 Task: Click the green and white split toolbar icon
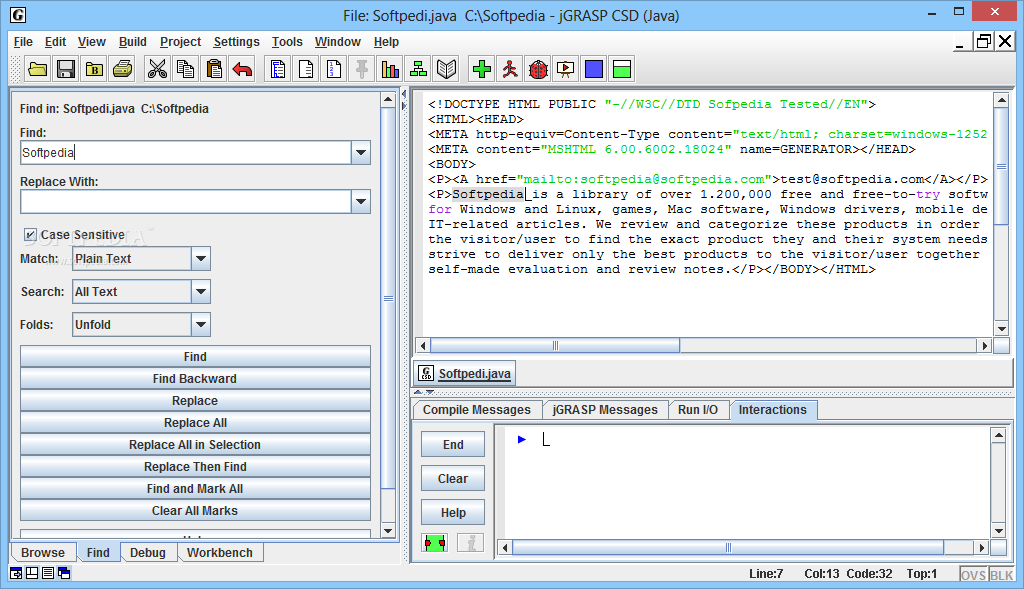pos(622,69)
